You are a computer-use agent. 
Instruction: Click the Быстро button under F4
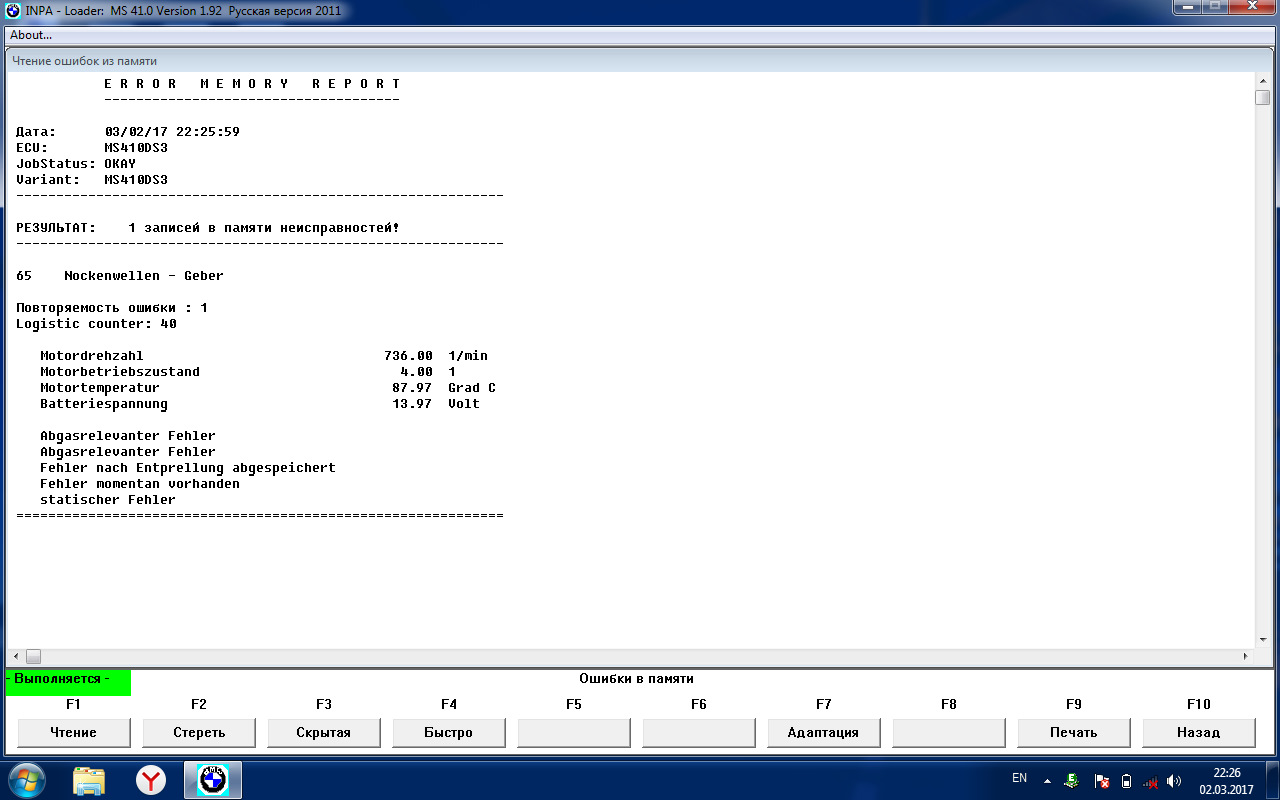pos(449,732)
